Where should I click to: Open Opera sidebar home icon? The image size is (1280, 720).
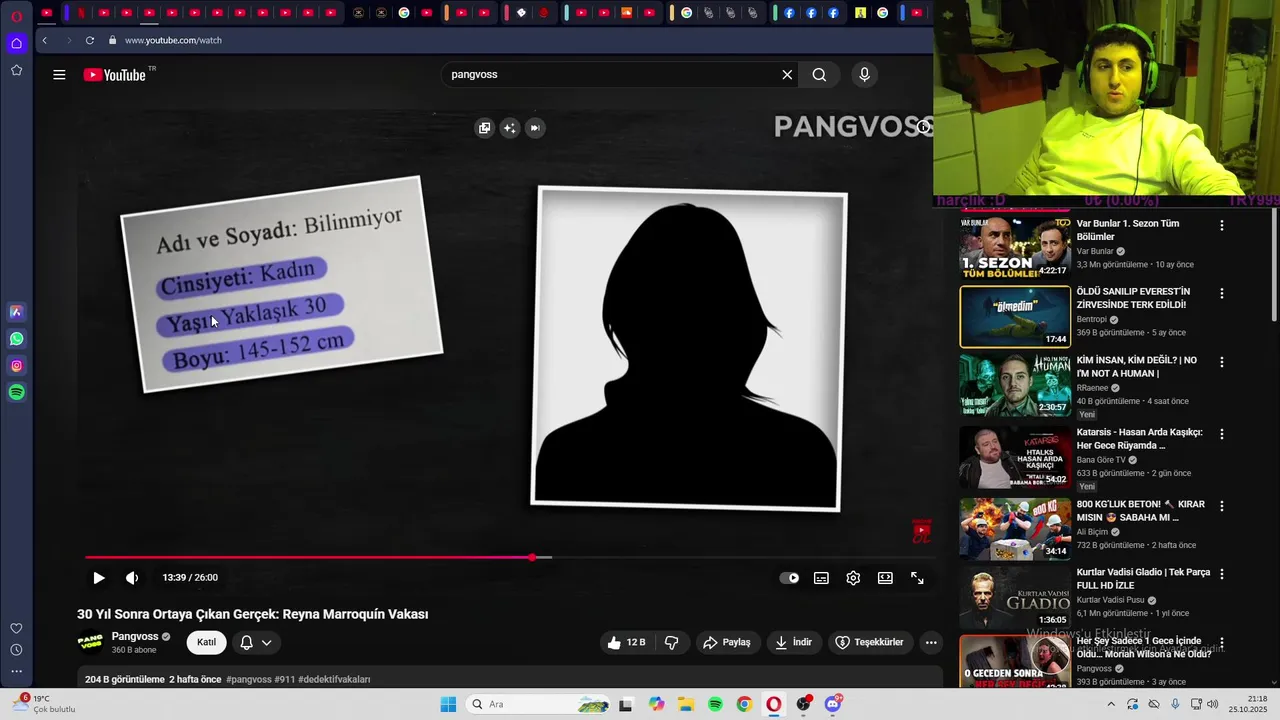click(x=16, y=43)
